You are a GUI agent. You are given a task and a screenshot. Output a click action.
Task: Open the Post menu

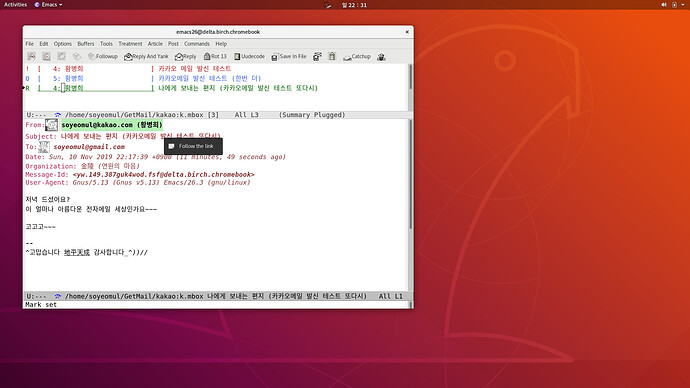point(173,44)
